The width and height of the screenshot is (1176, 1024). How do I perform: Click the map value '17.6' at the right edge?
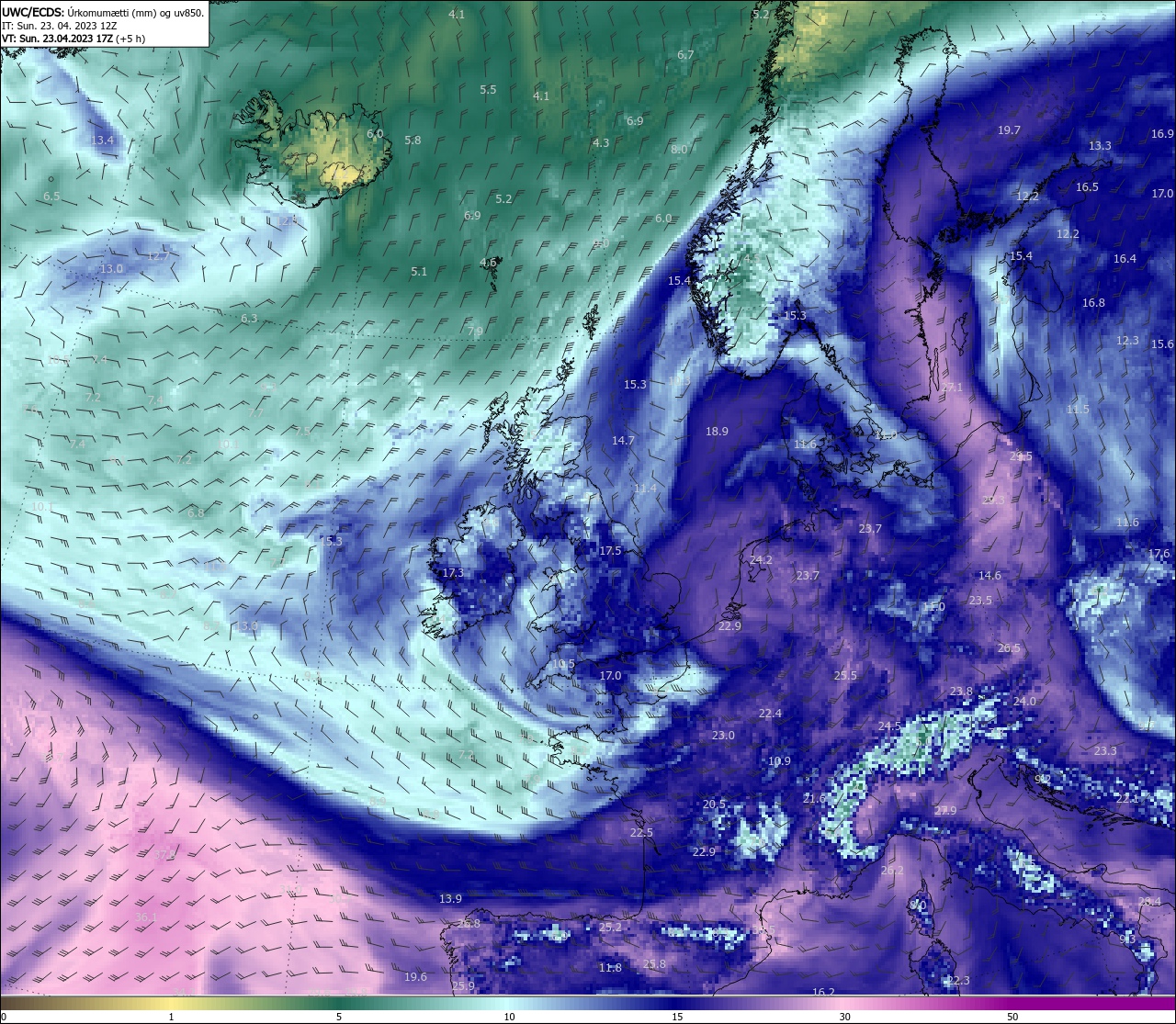click(1159, 554)
